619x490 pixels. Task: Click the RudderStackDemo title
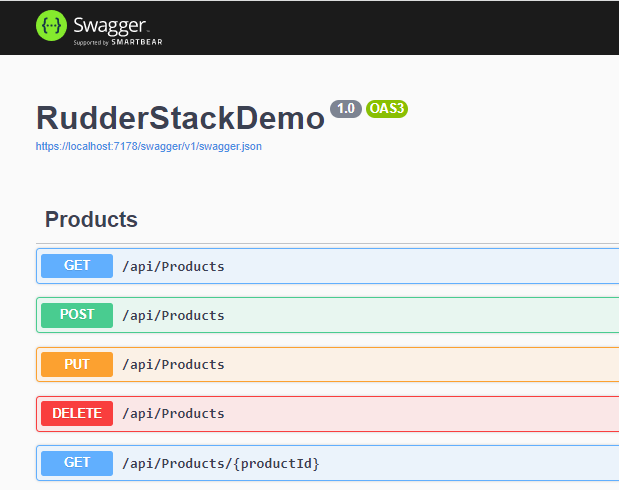click(180, 118)
